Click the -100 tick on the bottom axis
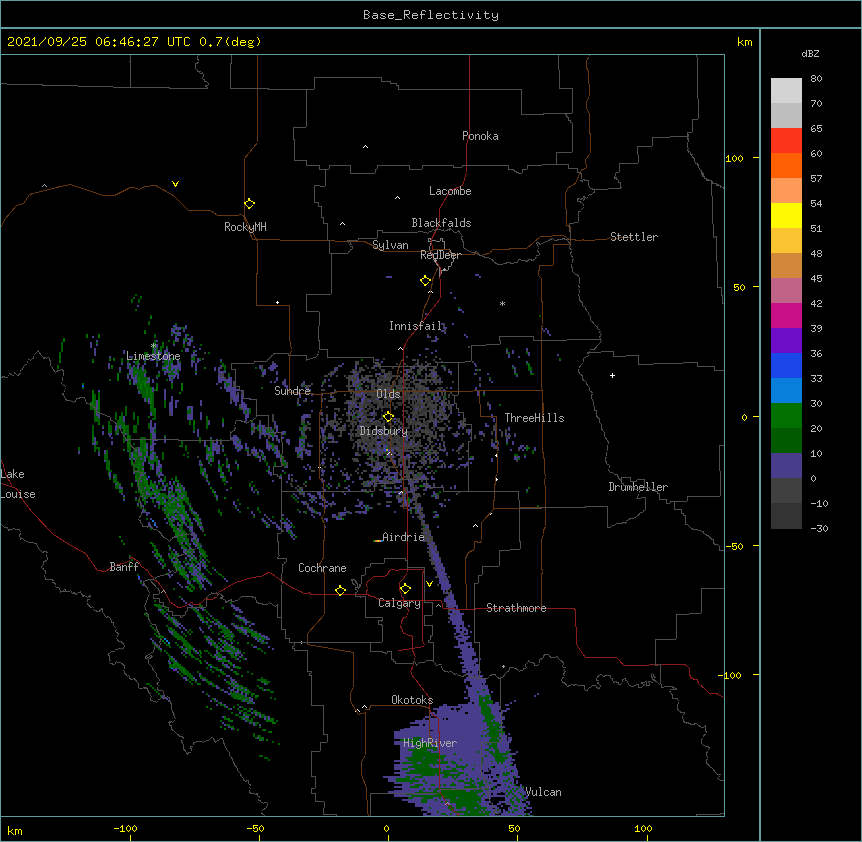862x842 pixels. tap(125, 828)
